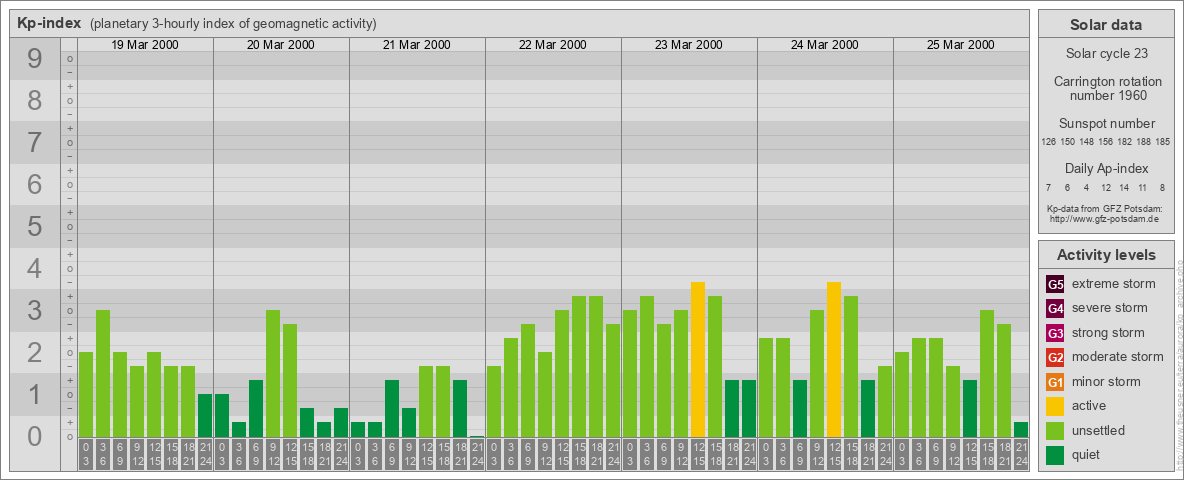Click sunspot value 148
This screenshot has height=480, width=1184.
[x=1087, y=142]
